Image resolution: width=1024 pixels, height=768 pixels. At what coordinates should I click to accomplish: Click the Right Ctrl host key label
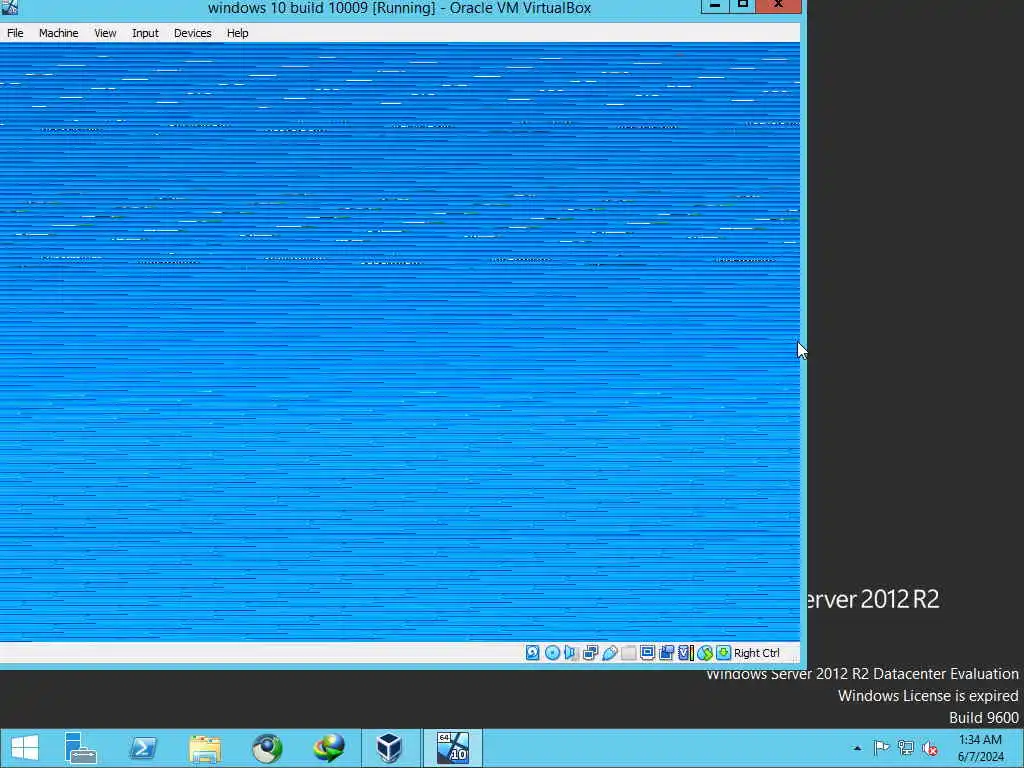[756, 653]
